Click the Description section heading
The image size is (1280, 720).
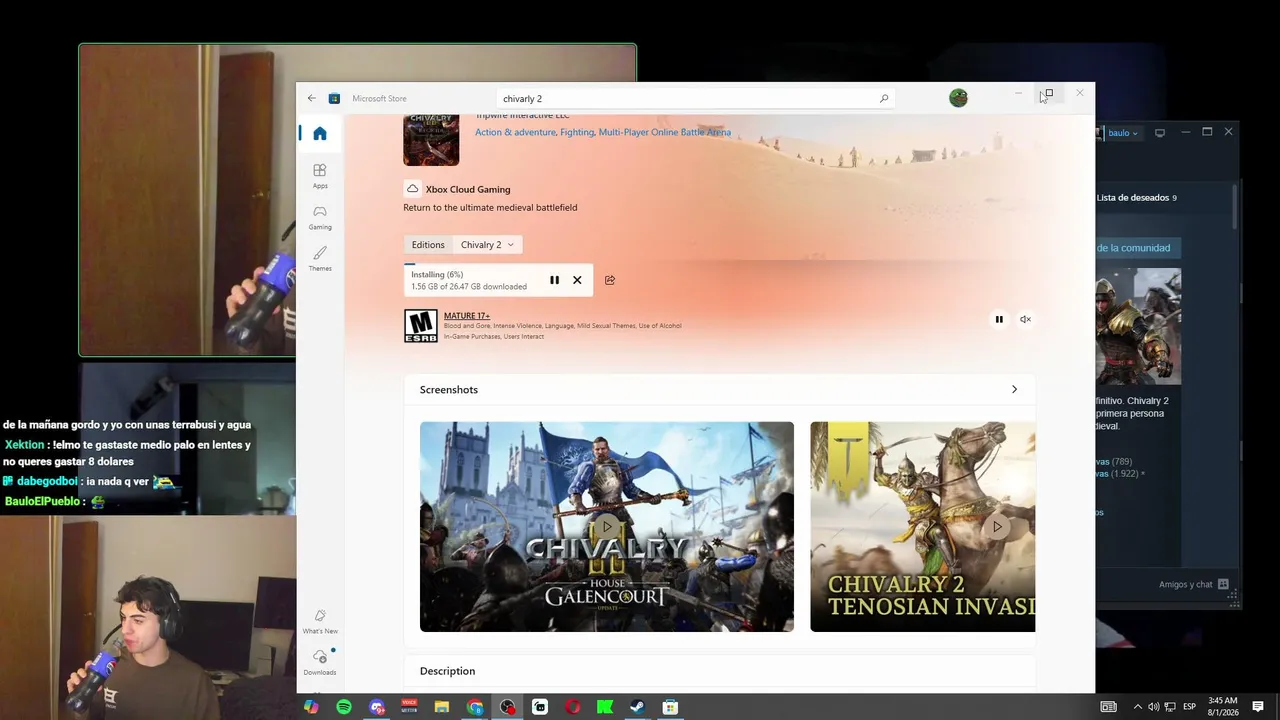point(447,671)
